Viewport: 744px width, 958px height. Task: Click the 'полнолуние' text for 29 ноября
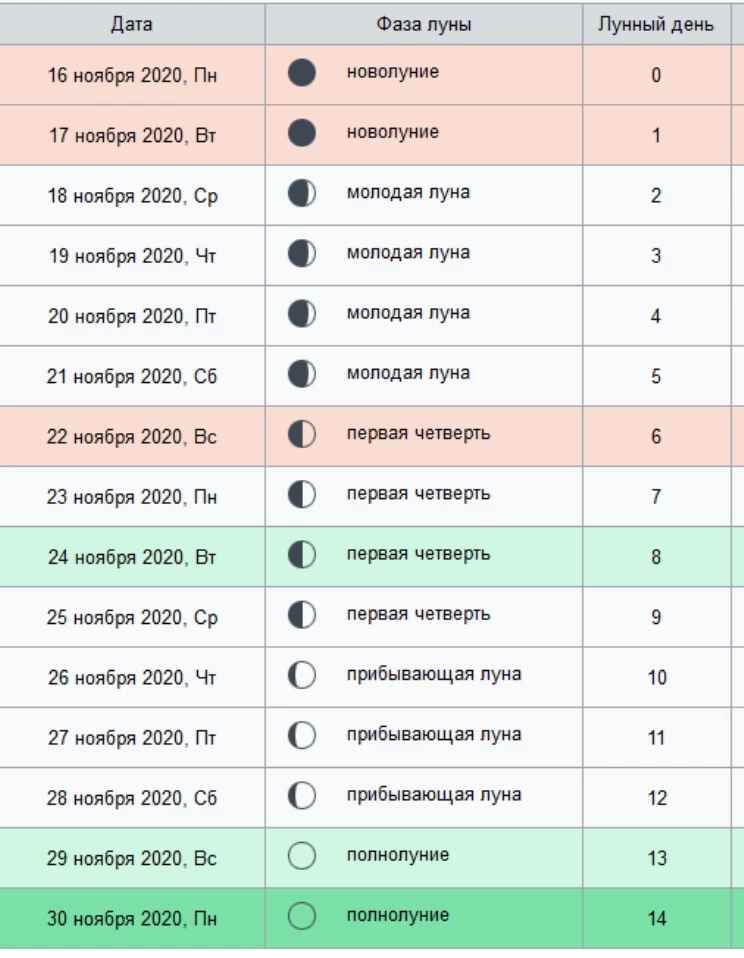[x=398, y=855]
